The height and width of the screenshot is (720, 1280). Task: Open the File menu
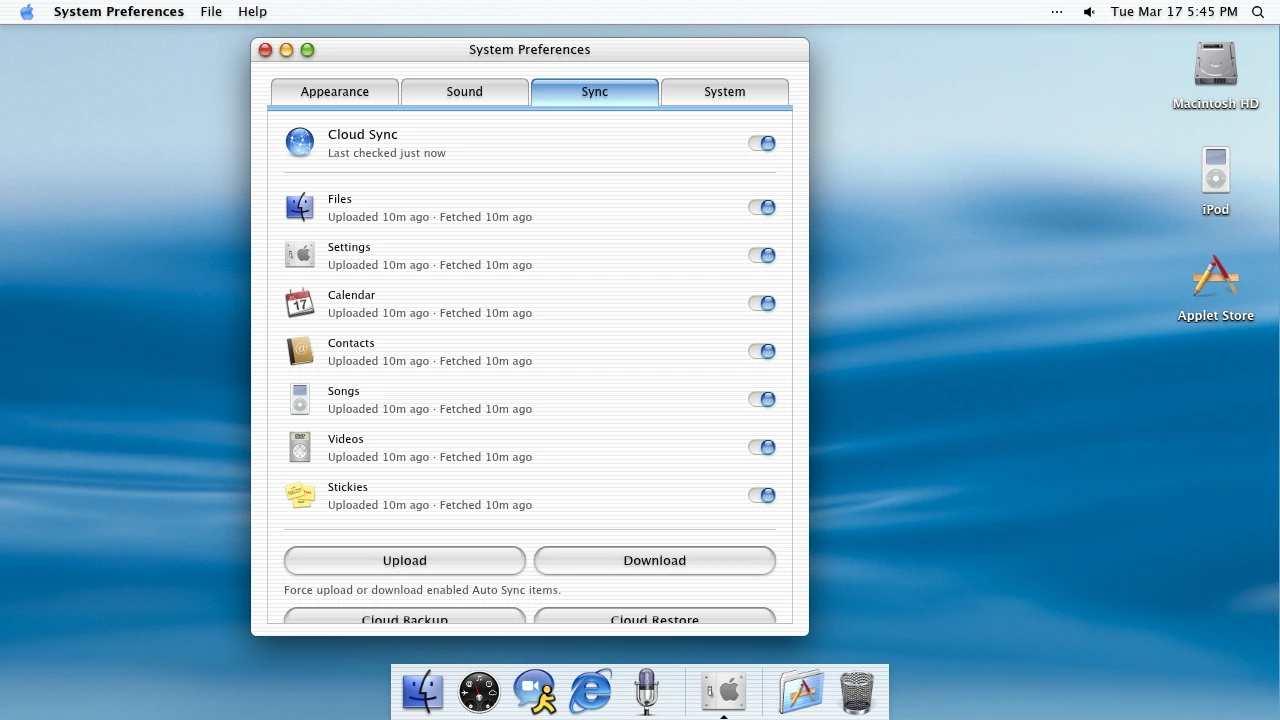[211, 12]
